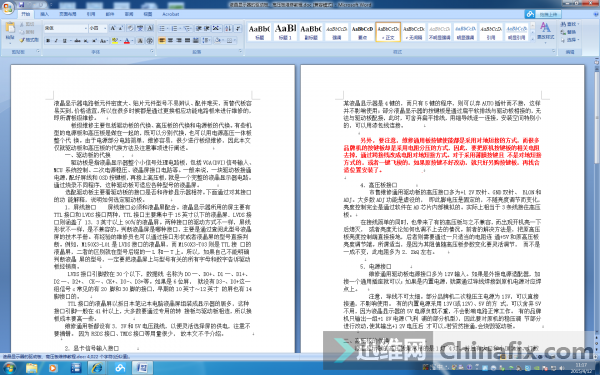
Task: Apply bullet list formatting
Action: (x=163, y=28)
